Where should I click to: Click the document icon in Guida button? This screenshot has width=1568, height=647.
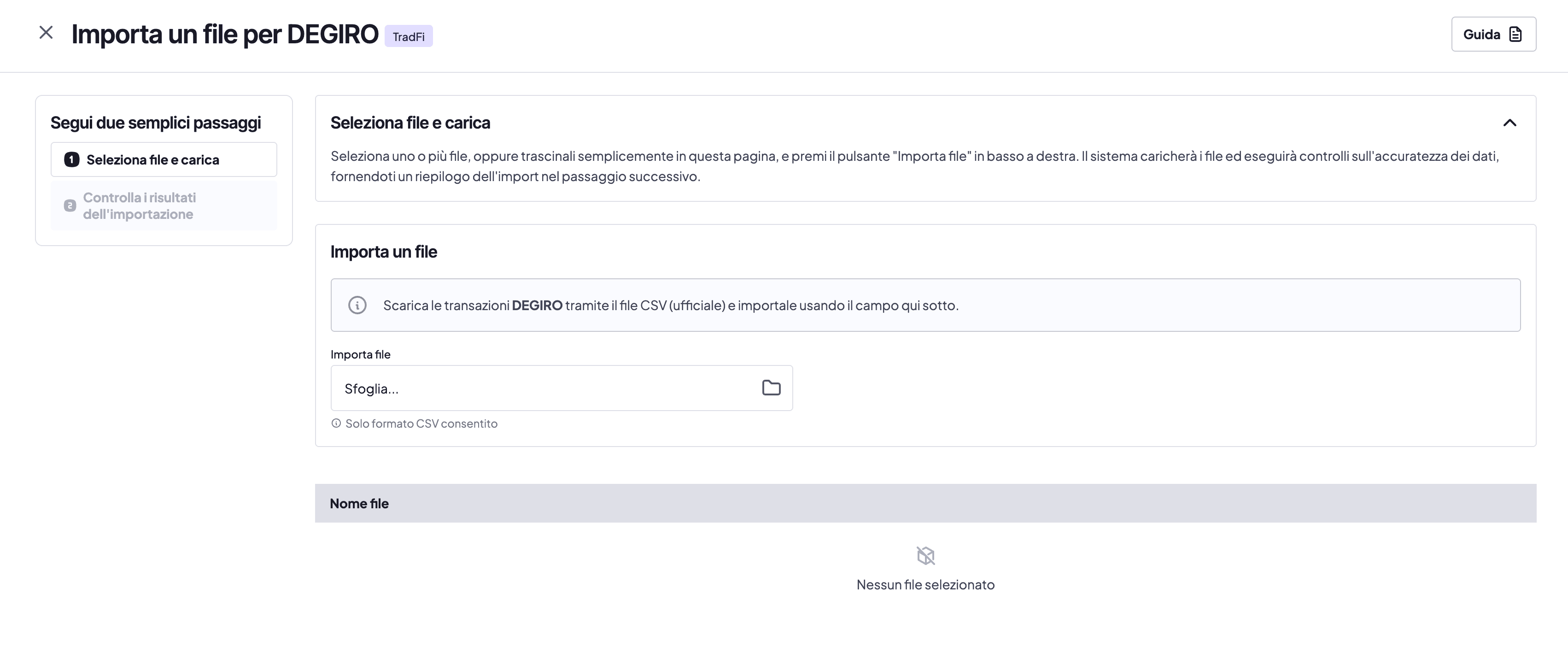tap(1515, 34)
